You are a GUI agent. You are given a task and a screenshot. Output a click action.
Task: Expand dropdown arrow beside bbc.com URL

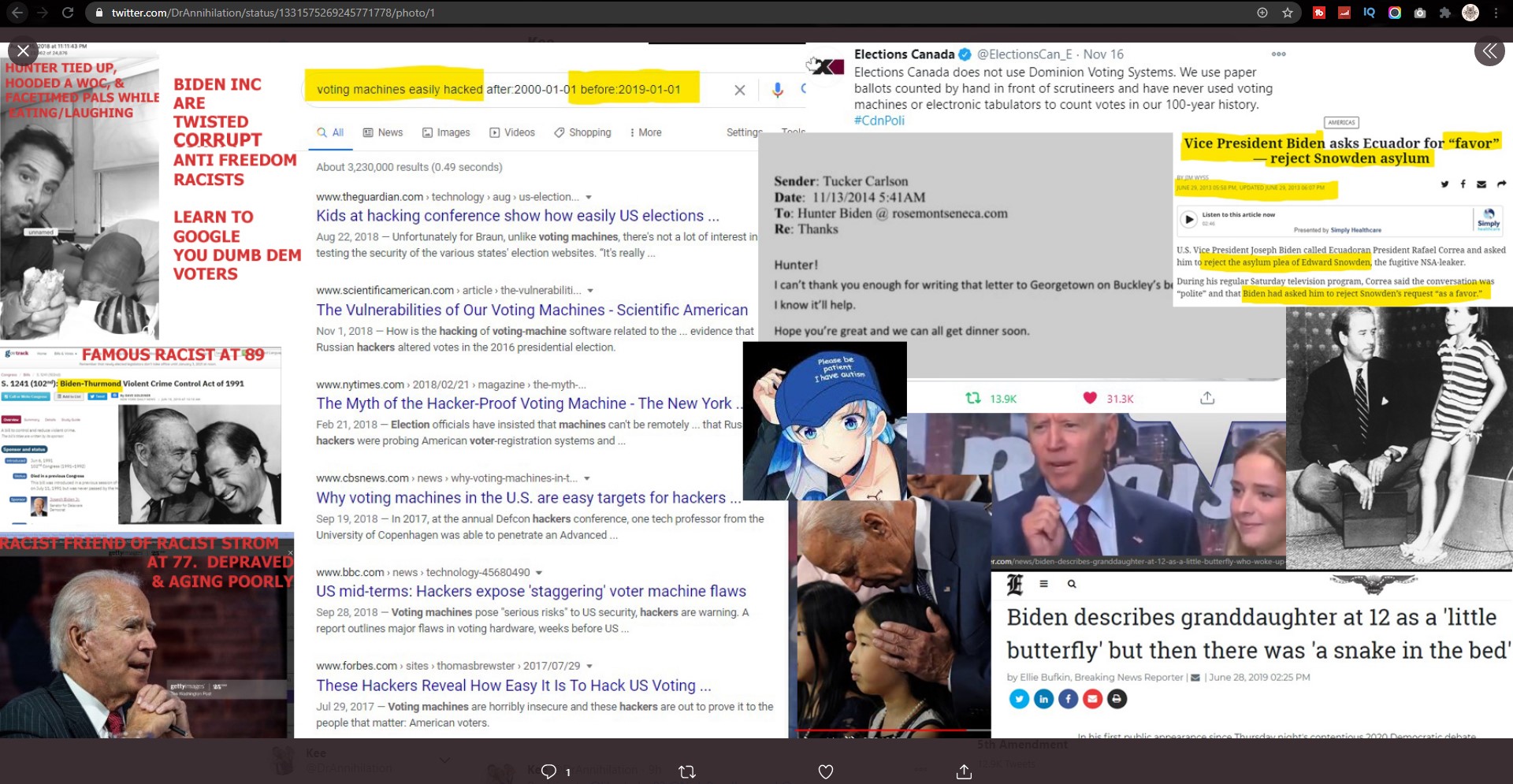coord(539,573)
